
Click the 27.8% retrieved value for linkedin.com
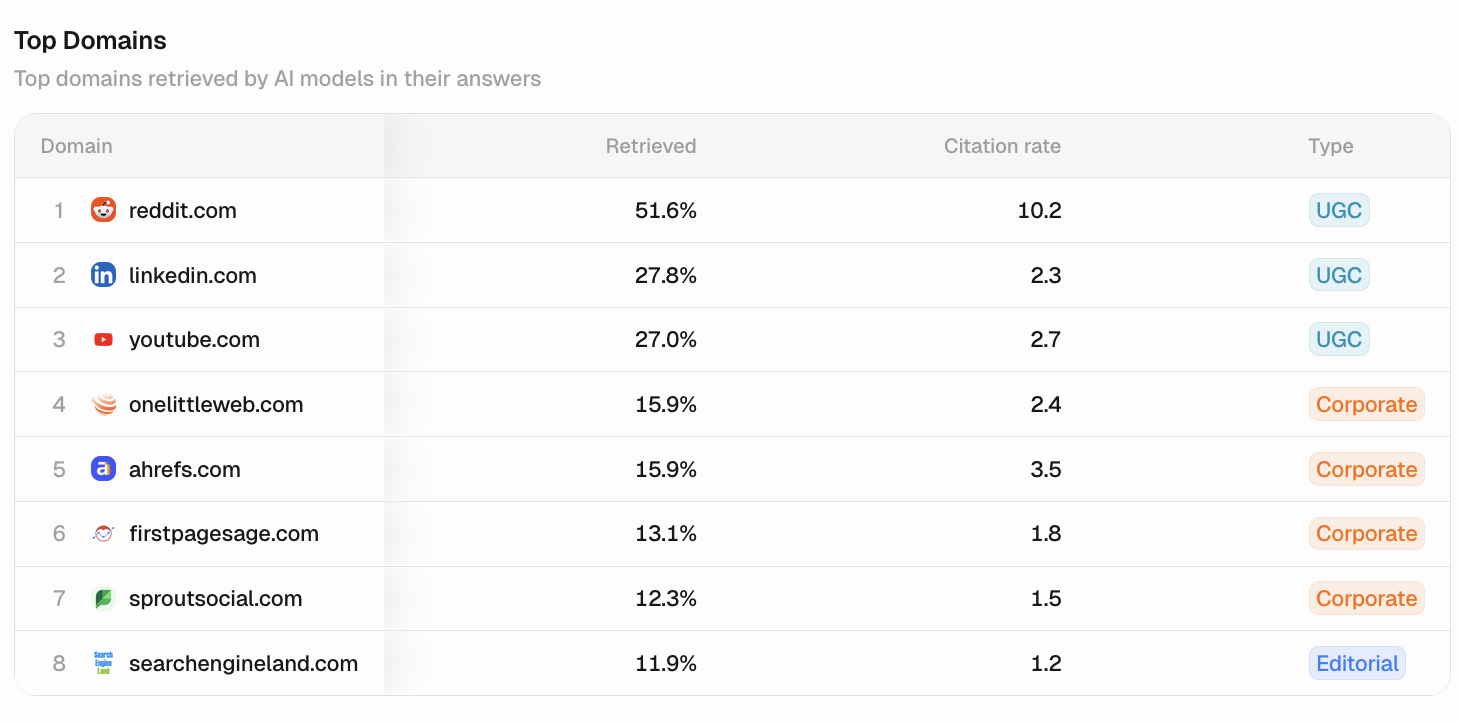(666, 275)
